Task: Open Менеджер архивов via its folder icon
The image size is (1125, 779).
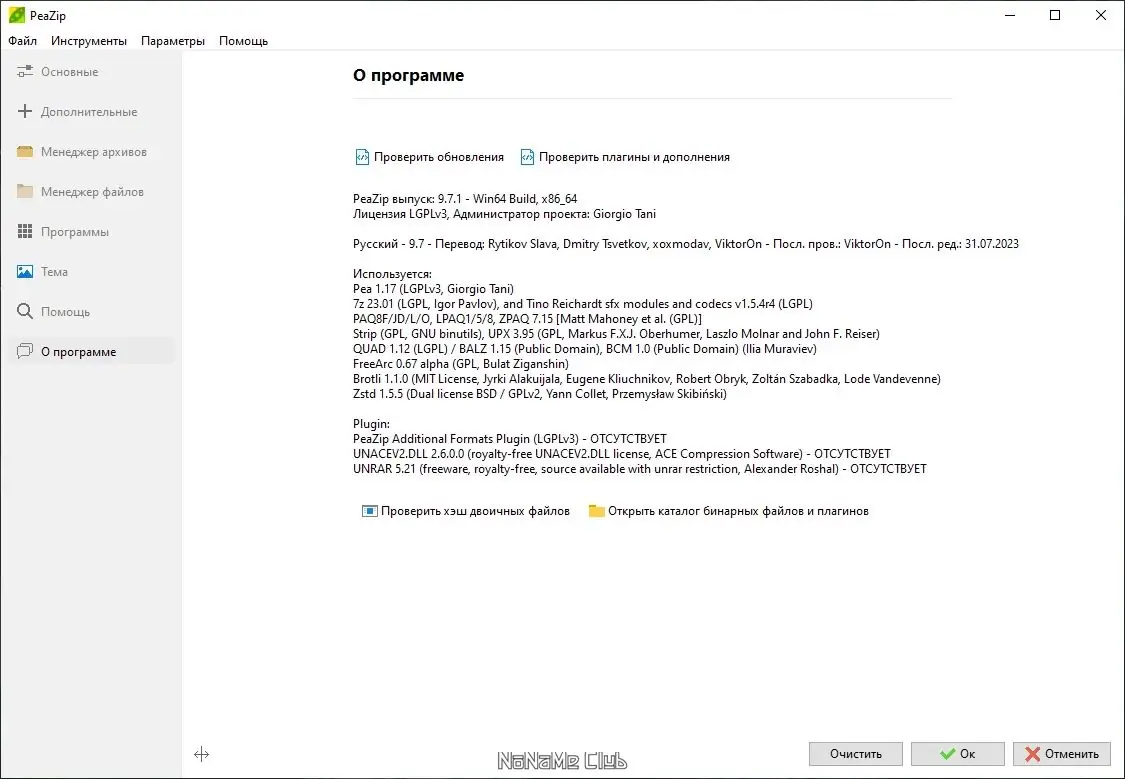Action: tap(25, 152)
